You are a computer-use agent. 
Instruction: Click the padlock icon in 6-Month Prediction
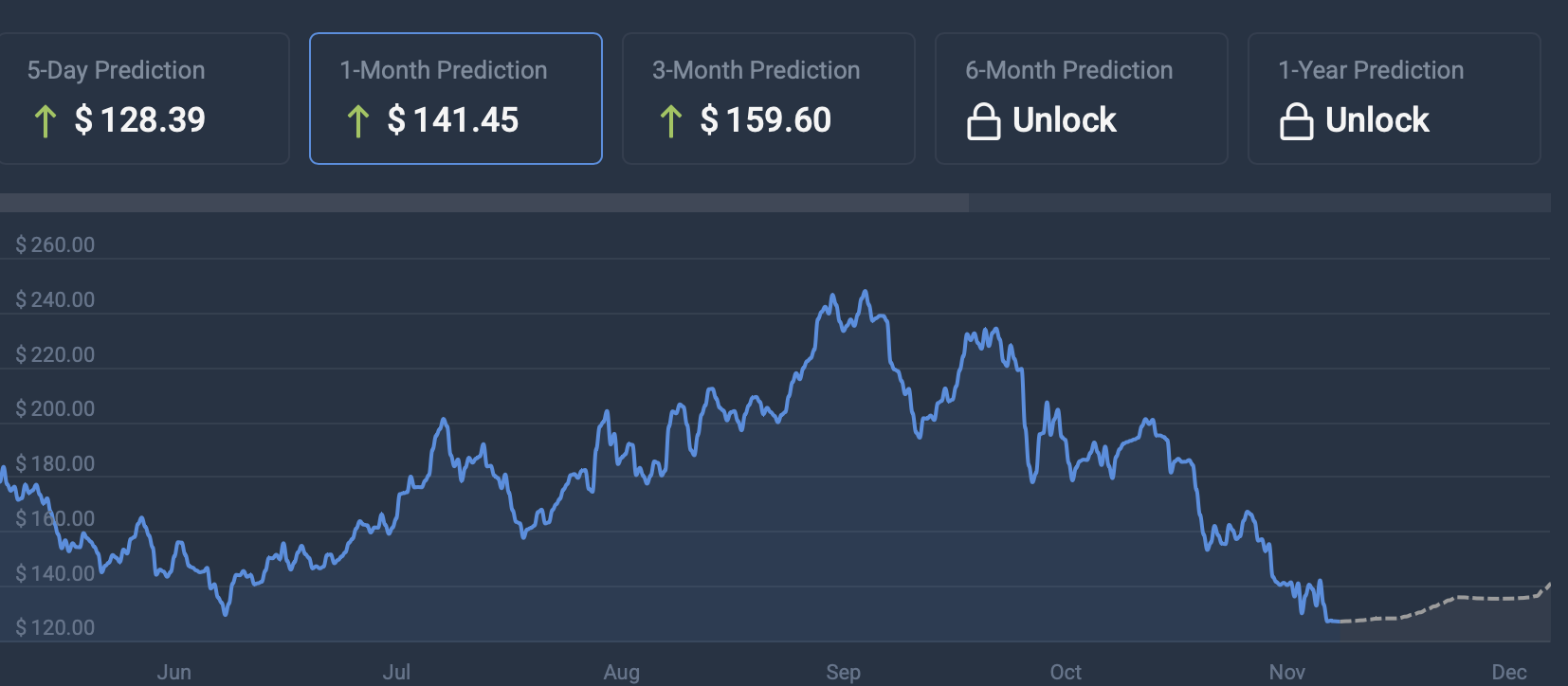pos(983,121)
